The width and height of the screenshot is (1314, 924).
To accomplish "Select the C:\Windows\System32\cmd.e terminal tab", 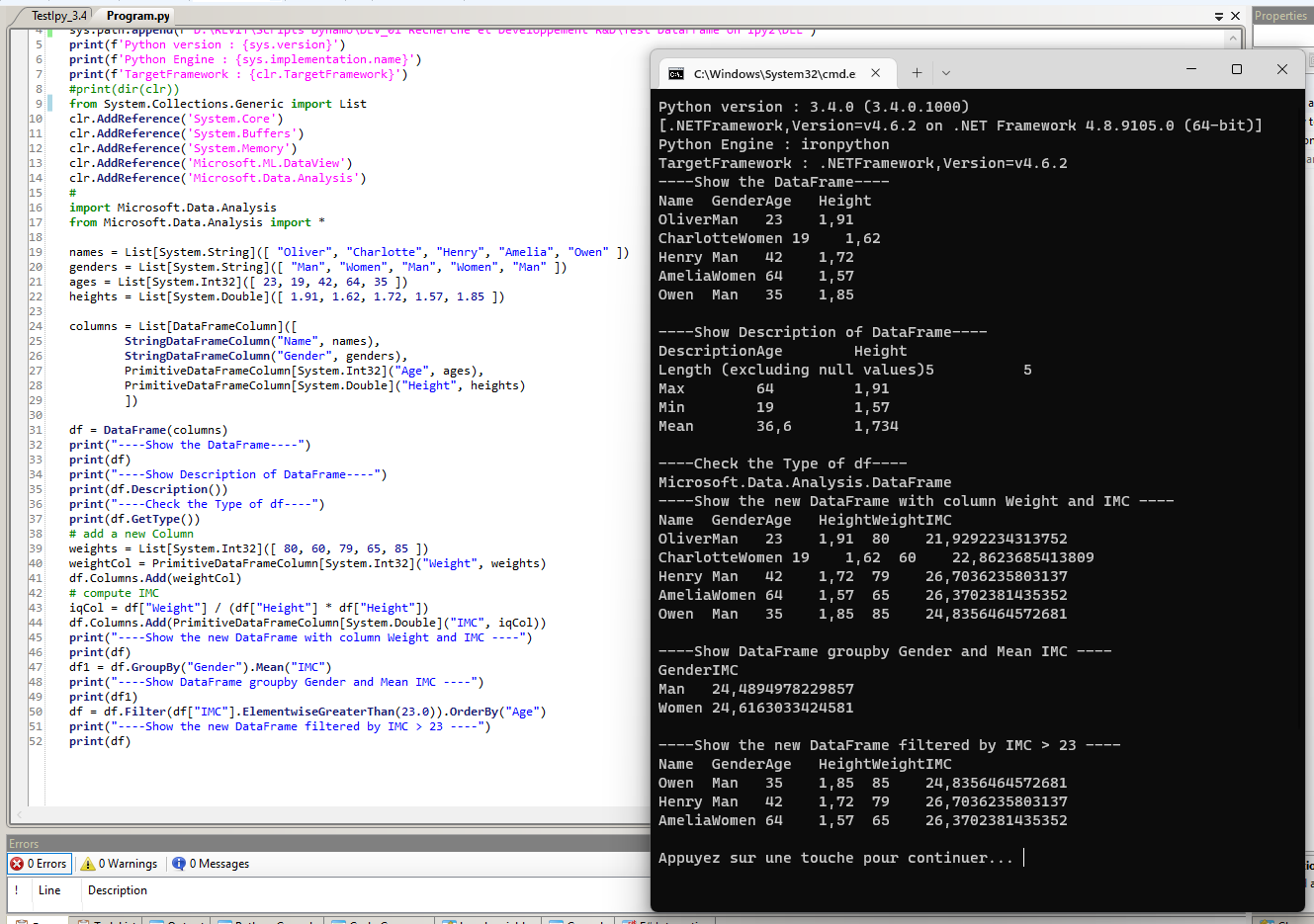I will (774, 73).
